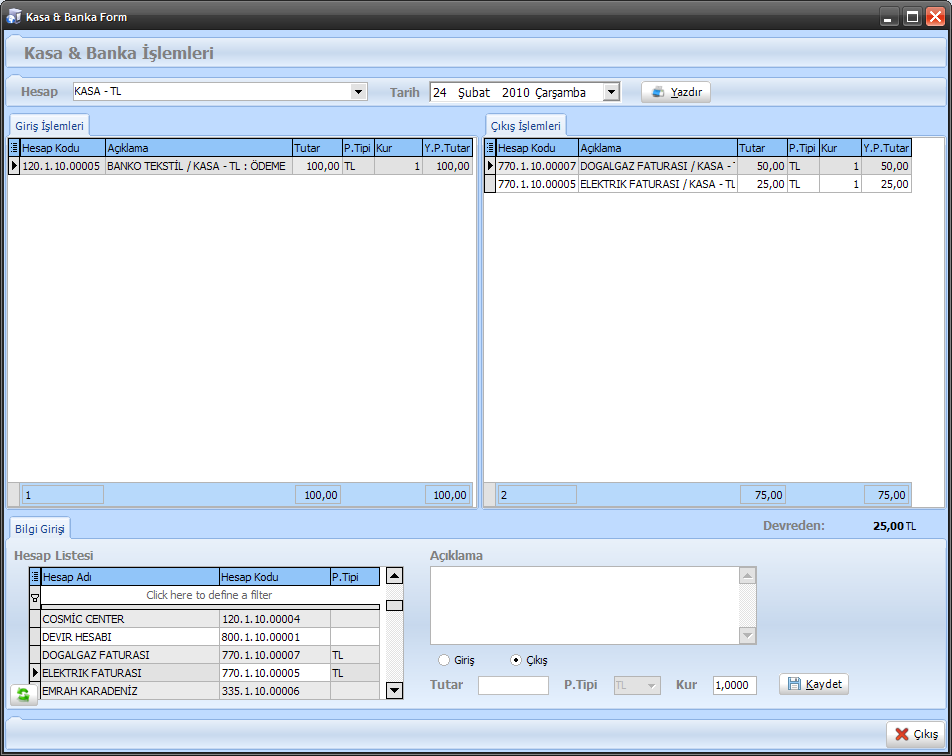Open the Tarih date picker dropdown
This screenshot has width=952, height=756.
[x=610, y=93]
